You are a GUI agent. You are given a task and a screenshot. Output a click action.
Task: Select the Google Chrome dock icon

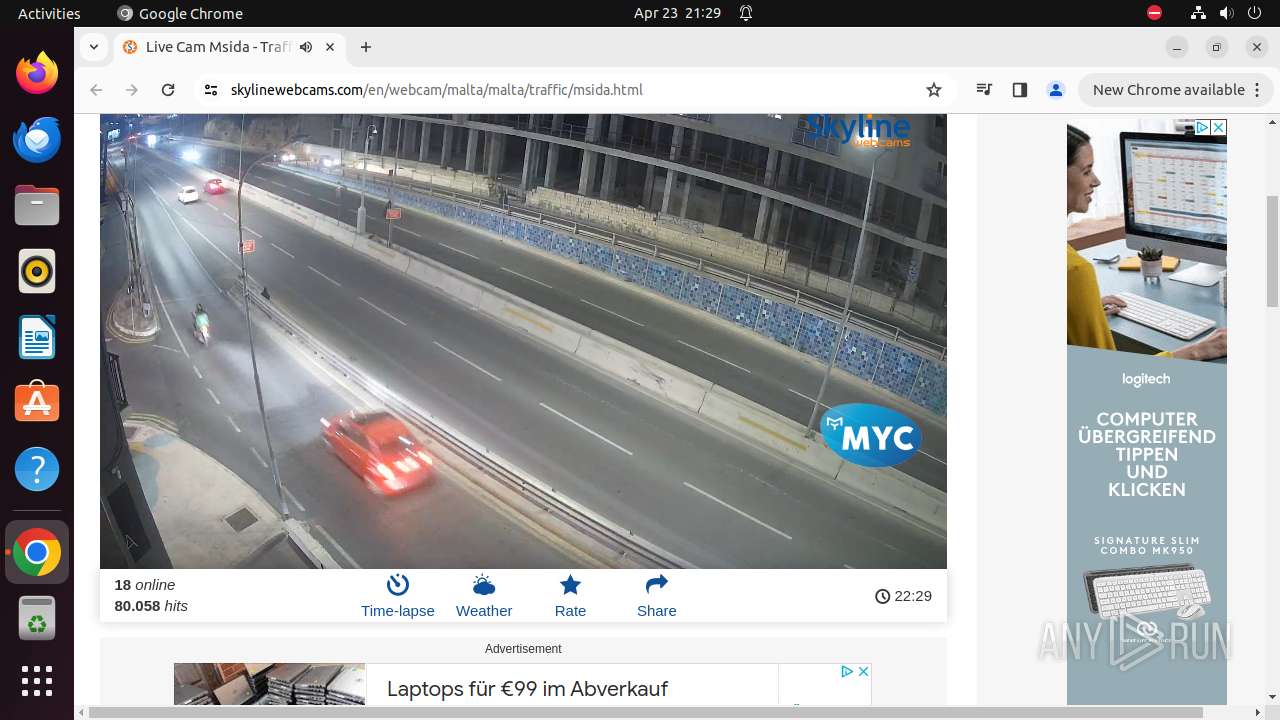click(37, 553)
